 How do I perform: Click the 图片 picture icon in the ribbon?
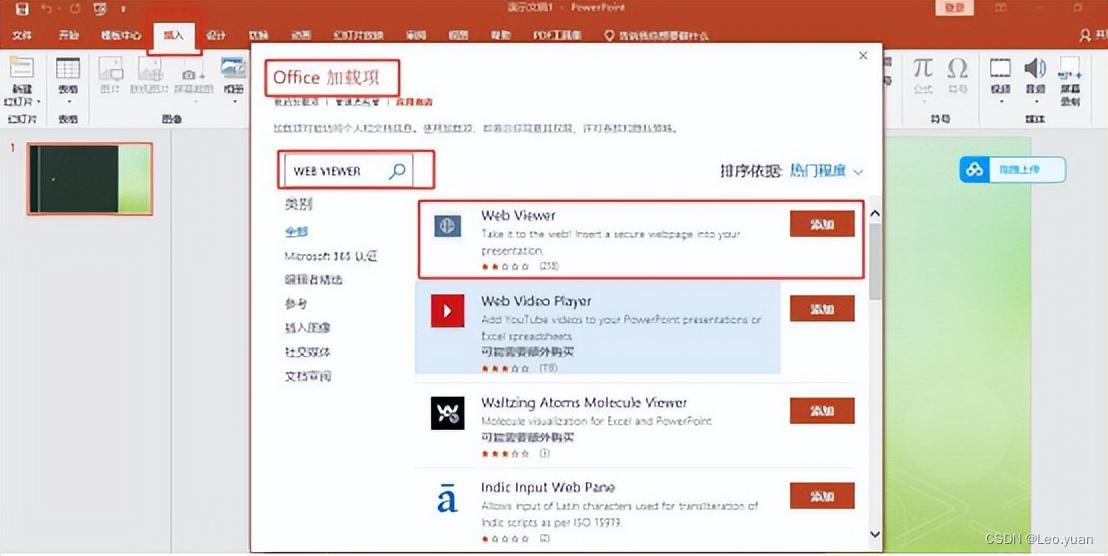pyautogui.click(x=110, y=68)
